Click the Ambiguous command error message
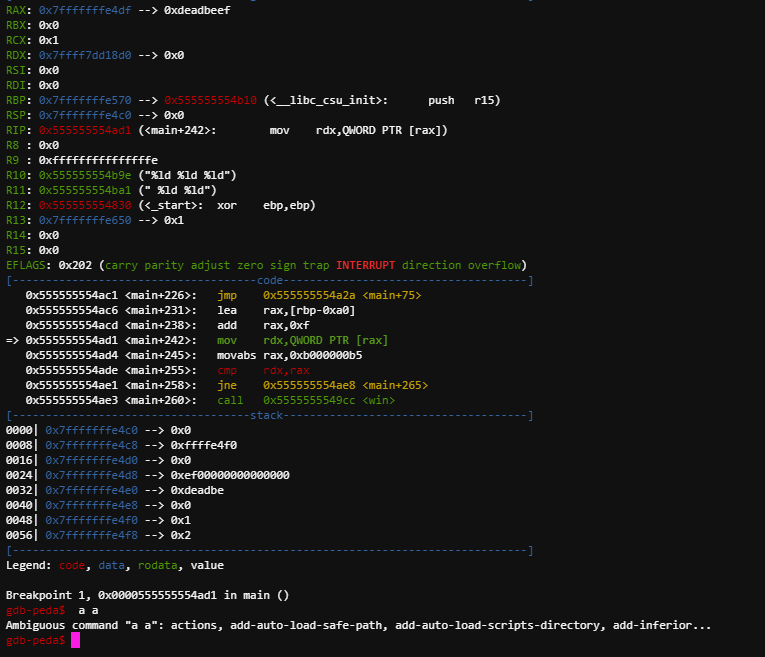The image size is (765, 657). point(359,626)
